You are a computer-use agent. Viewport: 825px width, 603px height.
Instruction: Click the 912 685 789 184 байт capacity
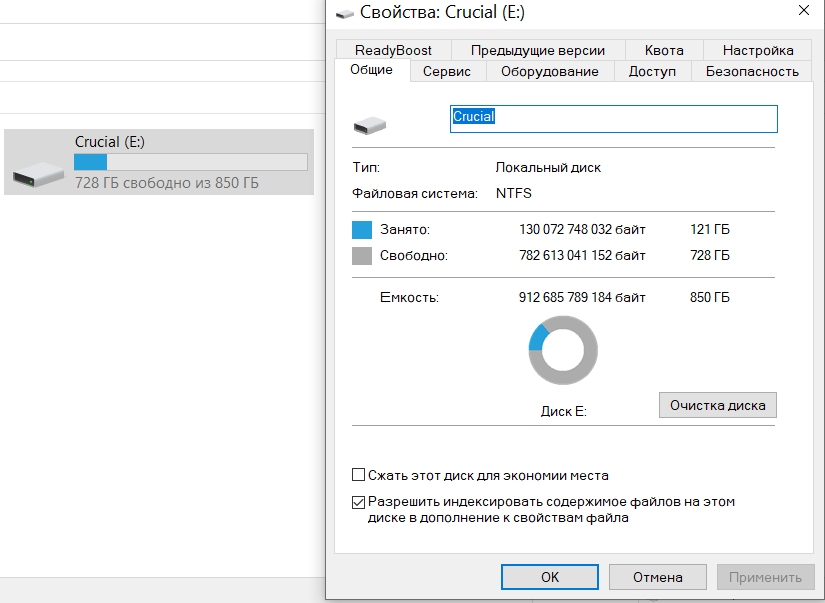(x=582, y=297)
